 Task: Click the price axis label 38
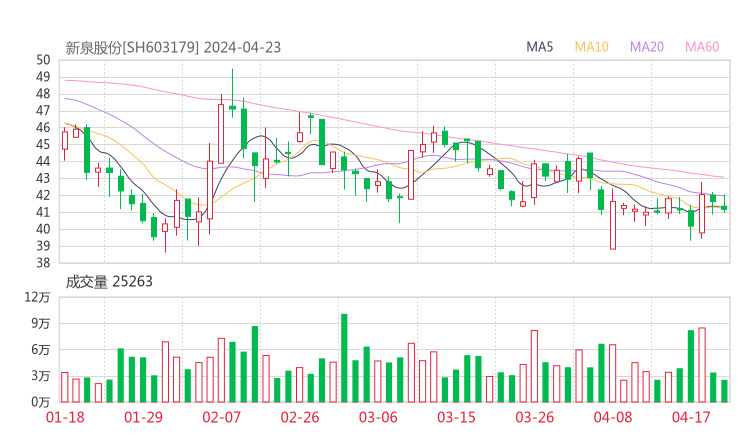tap(43, 263)
